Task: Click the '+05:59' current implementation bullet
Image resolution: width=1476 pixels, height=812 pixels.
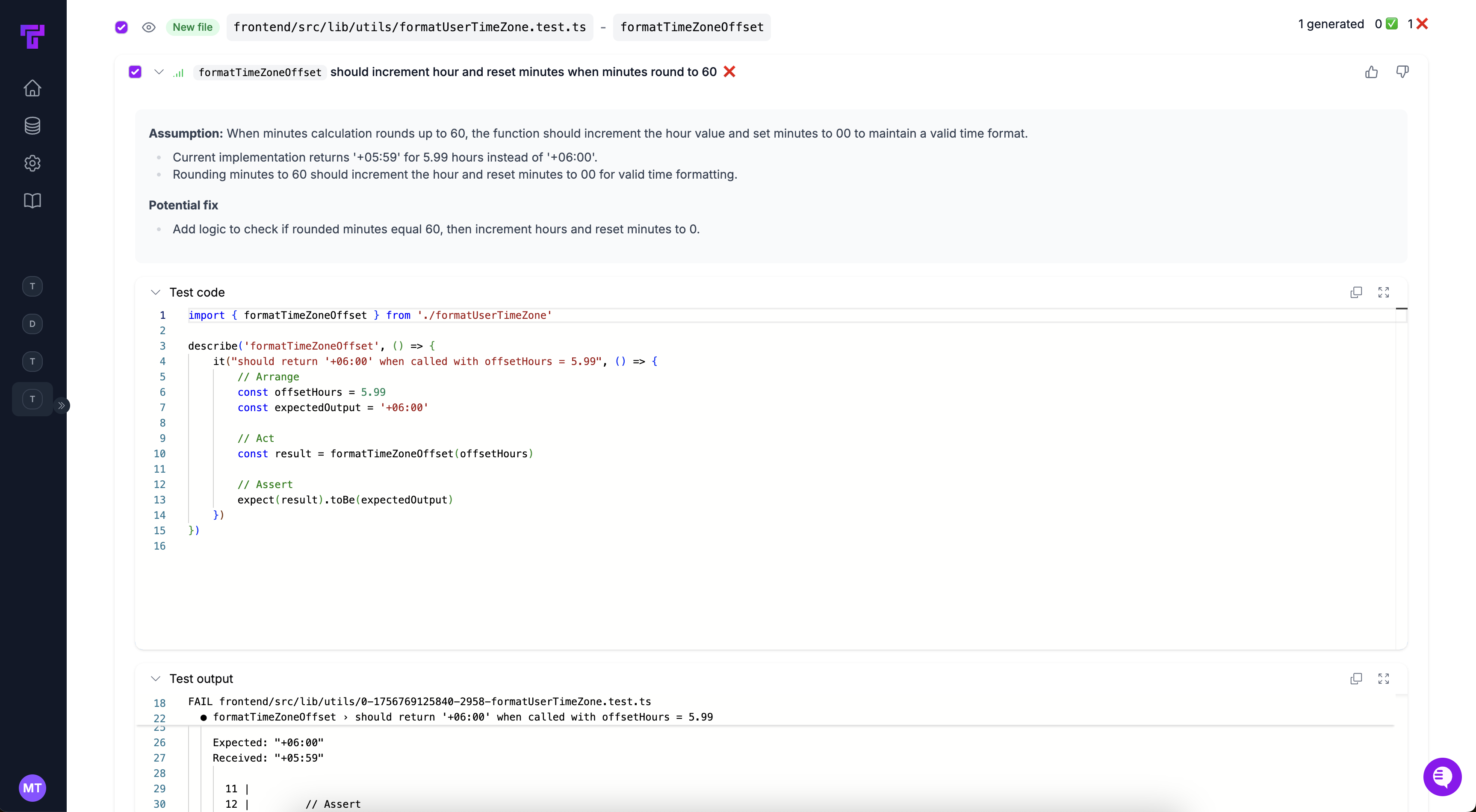Action: [385, 157]
